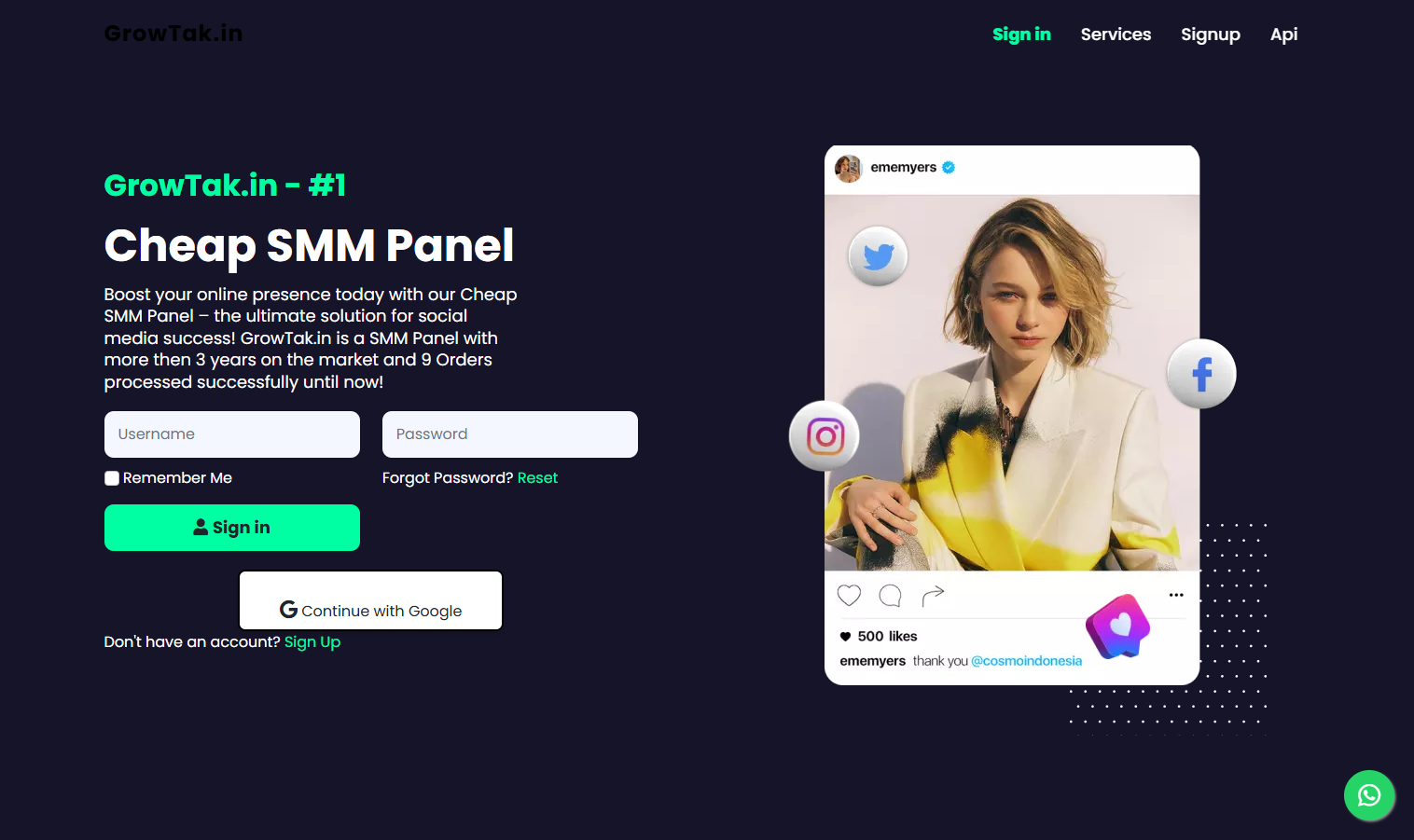Click the Instagram icon bubble

pyautogui.click(x=825, y=435)
